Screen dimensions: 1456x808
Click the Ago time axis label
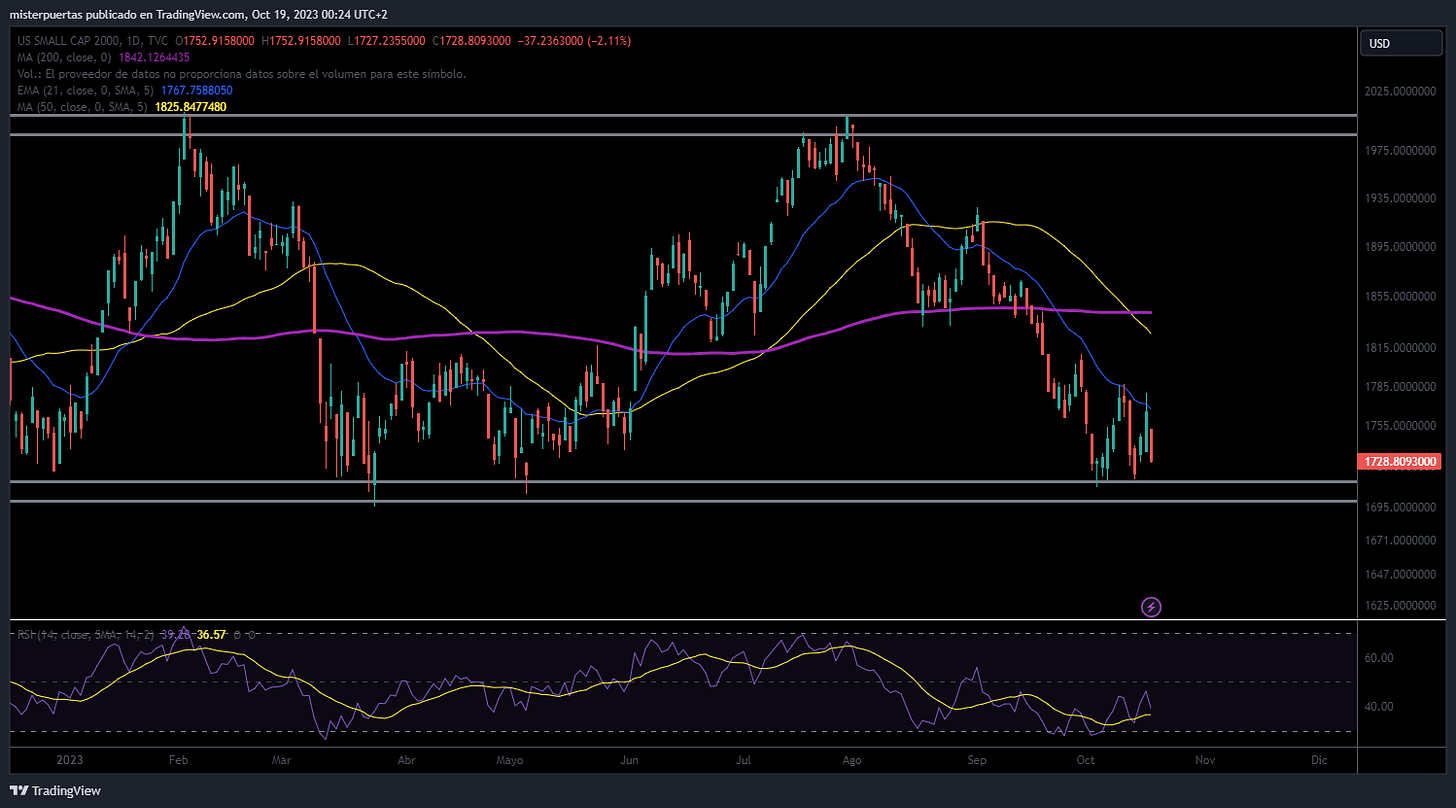[x=852, y=760]
